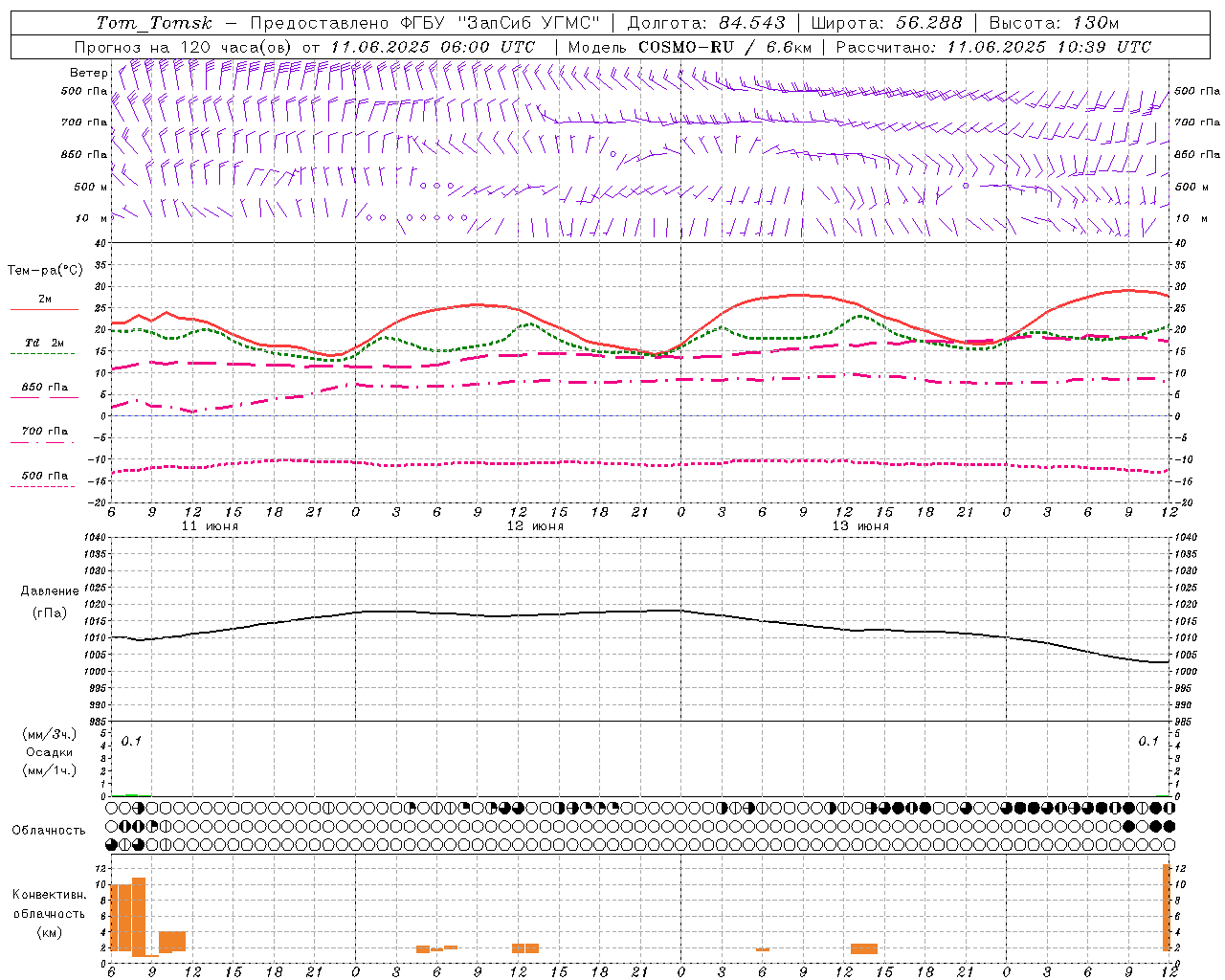Click the 'Модель COSMO-RU / 6.6км' label
Image resolution: width=1225 pixels, height=980 pixels.
[690, 47]
